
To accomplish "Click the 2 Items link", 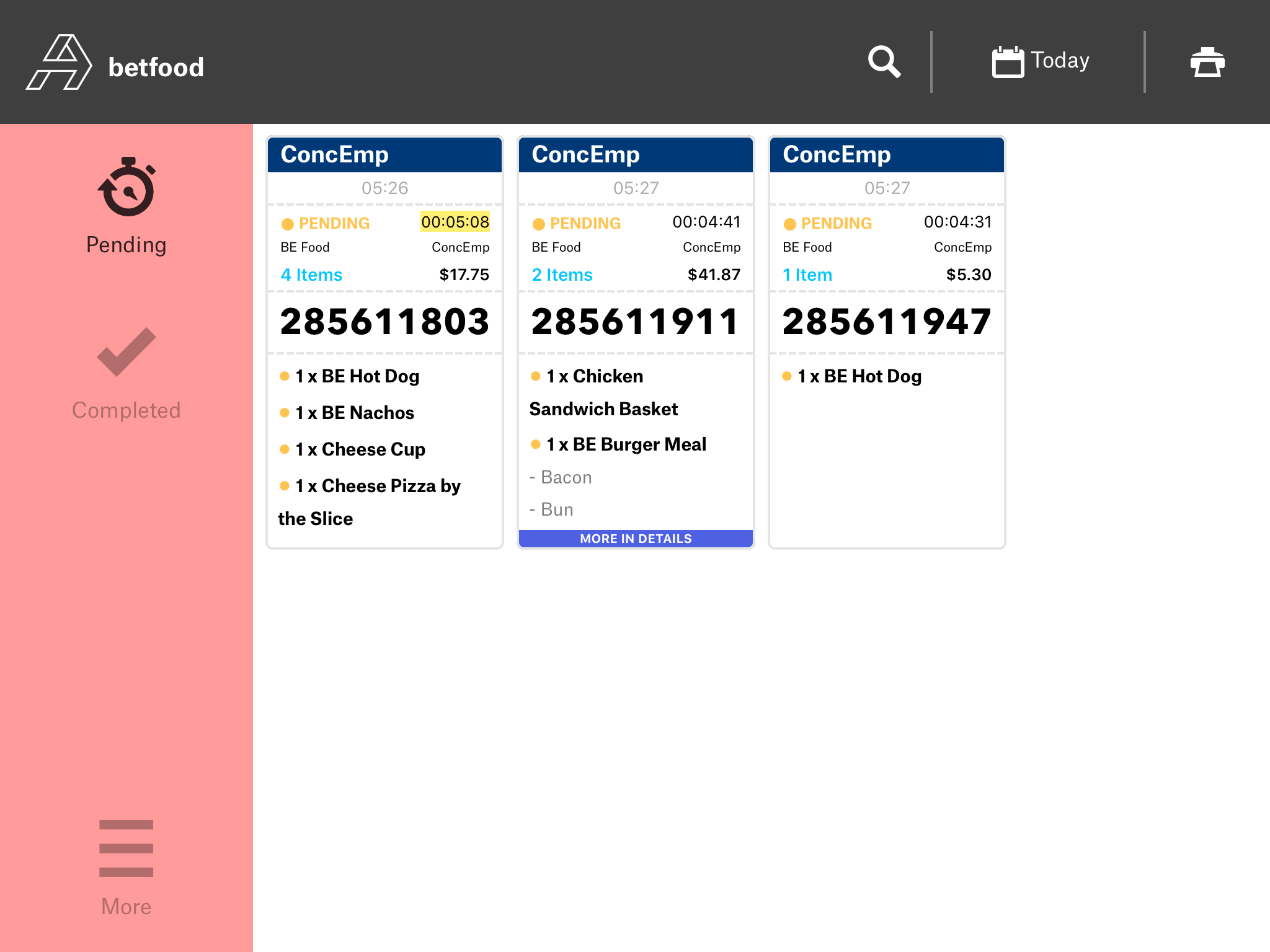I will point(562,275).
